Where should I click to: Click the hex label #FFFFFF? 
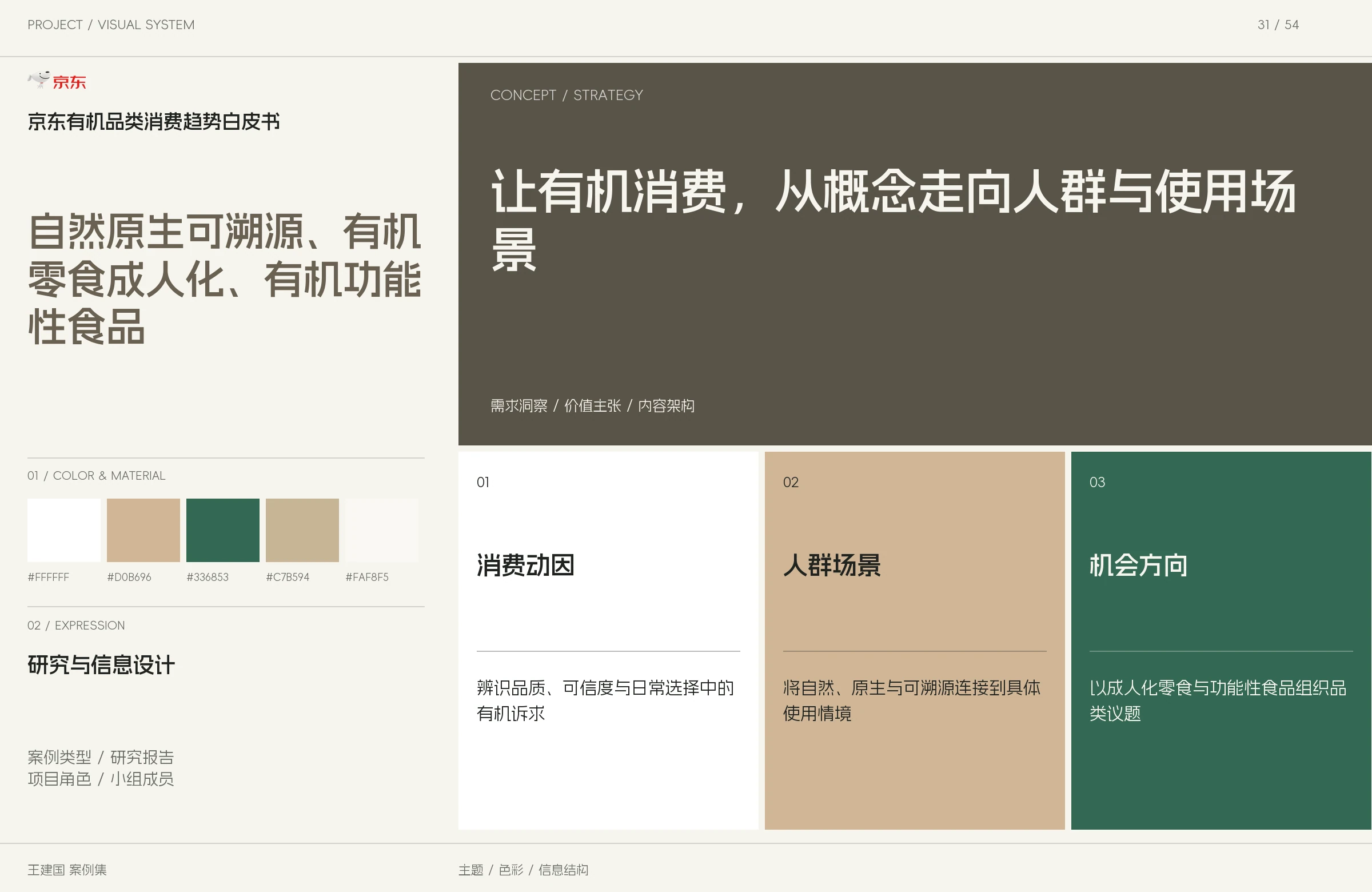point(49,577)
